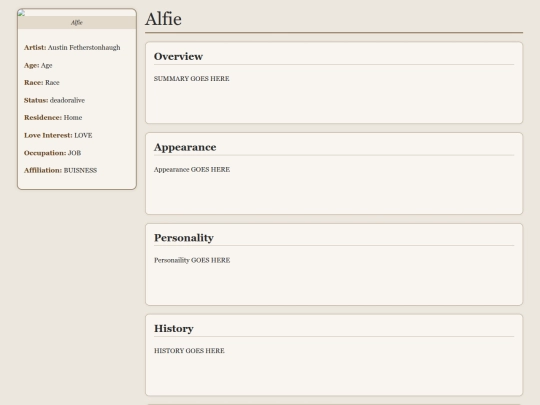This screenshot has width=540, height=405.
Task: Click the Love Interest LOVE value
Action: (x=83, y=135)
